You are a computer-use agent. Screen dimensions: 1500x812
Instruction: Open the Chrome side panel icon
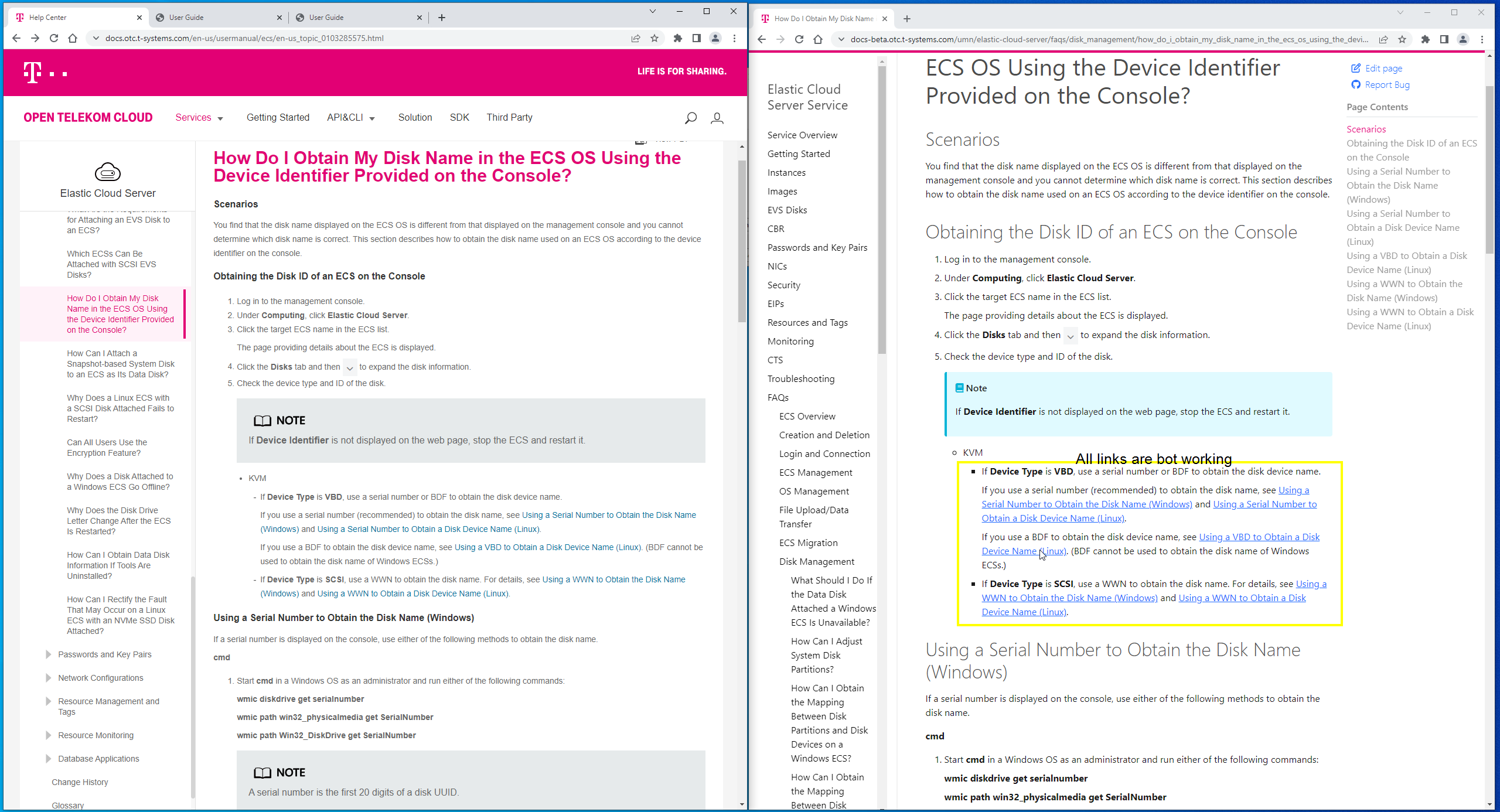(697, 38)
